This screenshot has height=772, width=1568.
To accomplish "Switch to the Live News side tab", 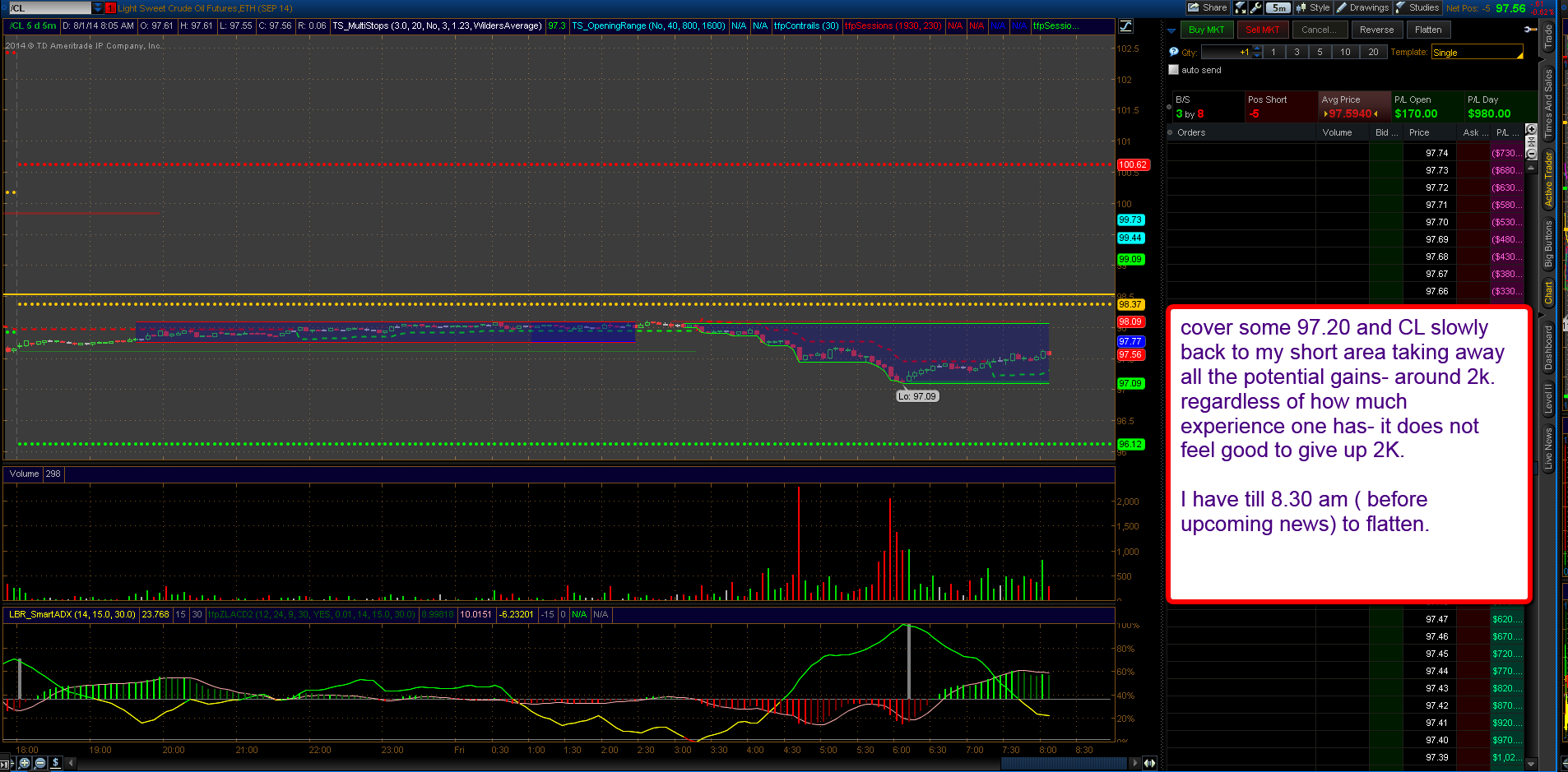I will click(x=1548, y=448).
